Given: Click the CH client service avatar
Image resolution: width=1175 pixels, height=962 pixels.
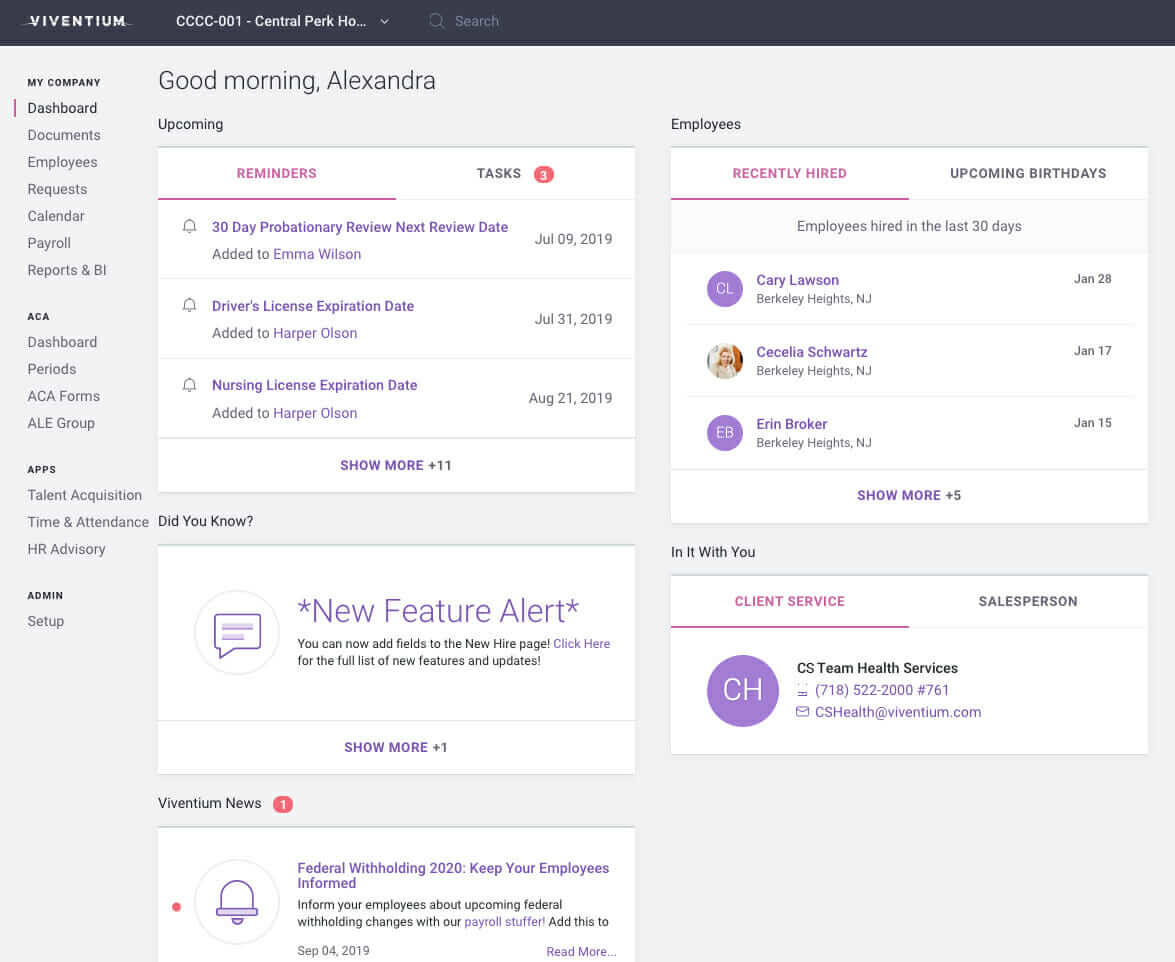Looking at the screenshot, I should click(742, 690).
